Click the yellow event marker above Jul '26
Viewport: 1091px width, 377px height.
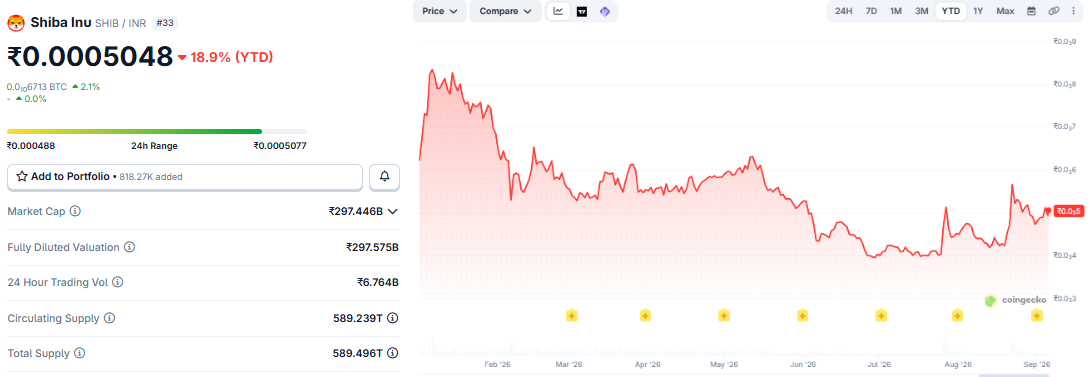click(881, 316)
